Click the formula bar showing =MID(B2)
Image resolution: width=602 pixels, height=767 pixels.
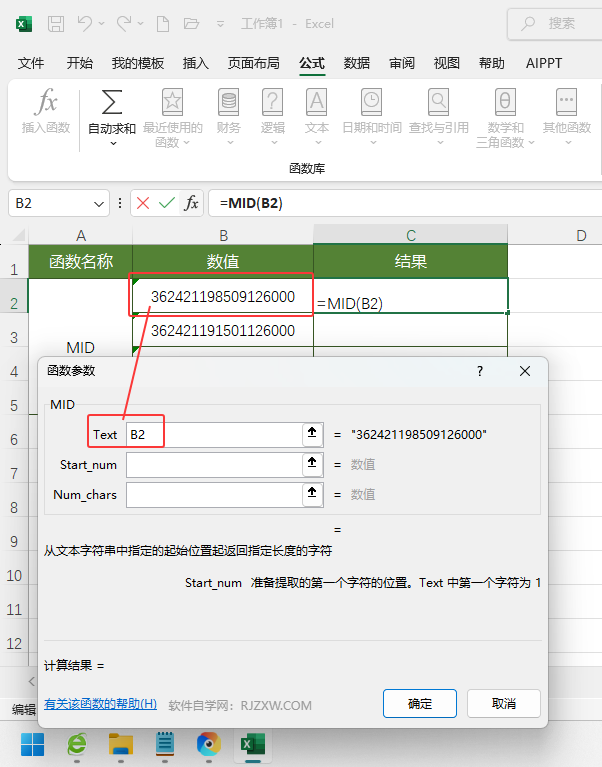click(405, 203)
